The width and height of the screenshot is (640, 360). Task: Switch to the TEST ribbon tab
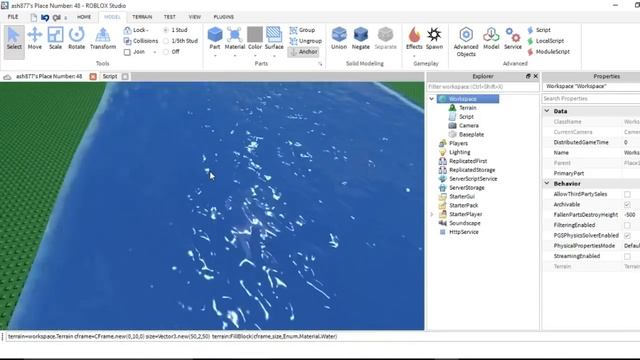[169, 17]
